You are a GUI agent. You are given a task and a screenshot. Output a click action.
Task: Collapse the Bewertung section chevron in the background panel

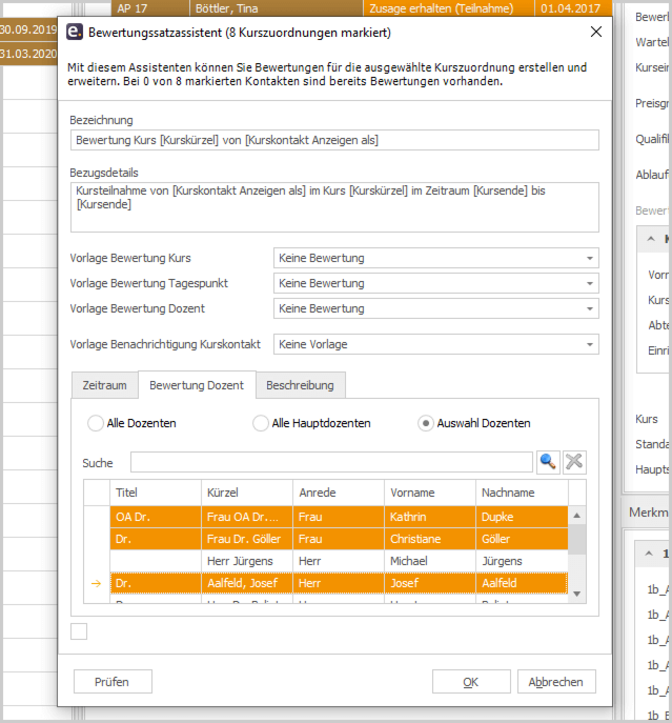651,239
